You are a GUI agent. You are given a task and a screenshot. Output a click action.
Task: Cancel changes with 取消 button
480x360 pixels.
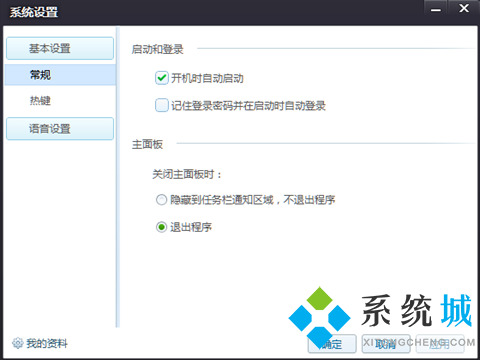pyautogui.click(x=386, y=344)
